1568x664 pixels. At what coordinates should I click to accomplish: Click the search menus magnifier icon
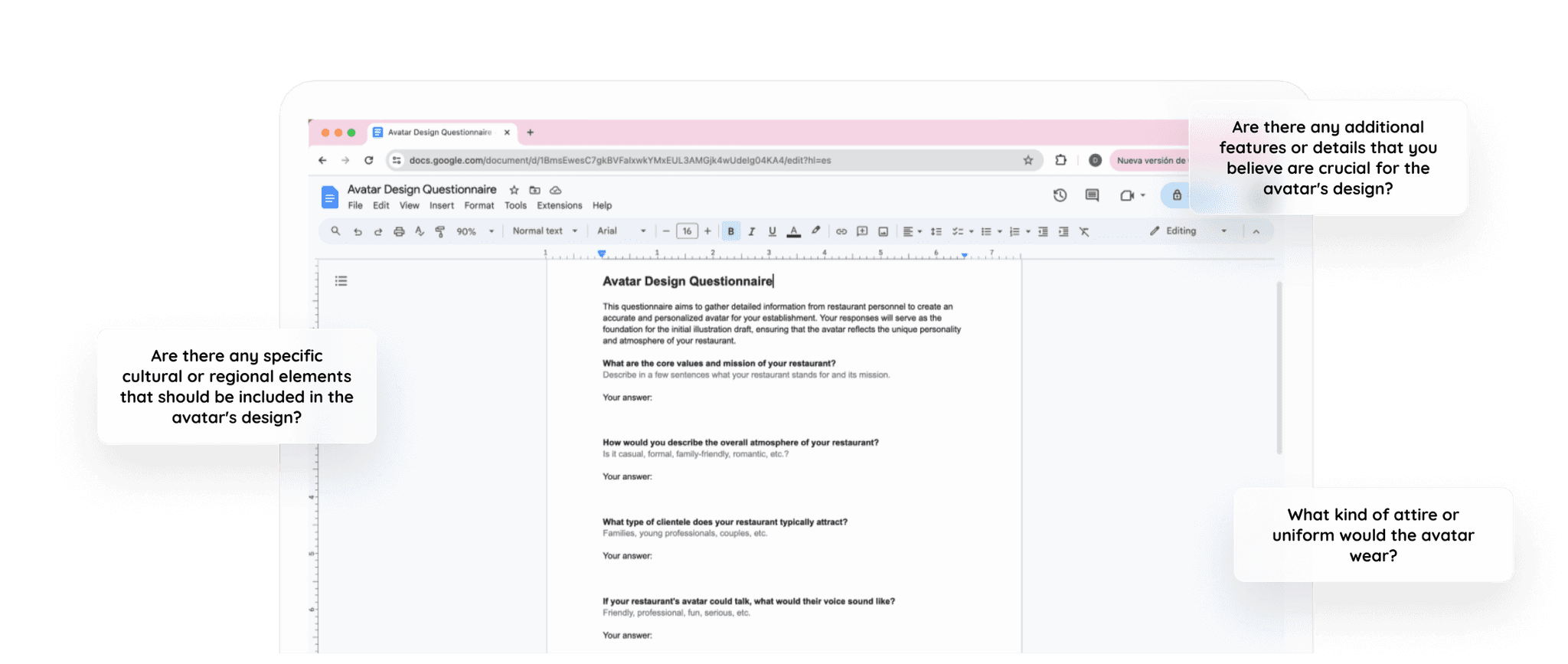pyautogui.click(x=335, y=231)
